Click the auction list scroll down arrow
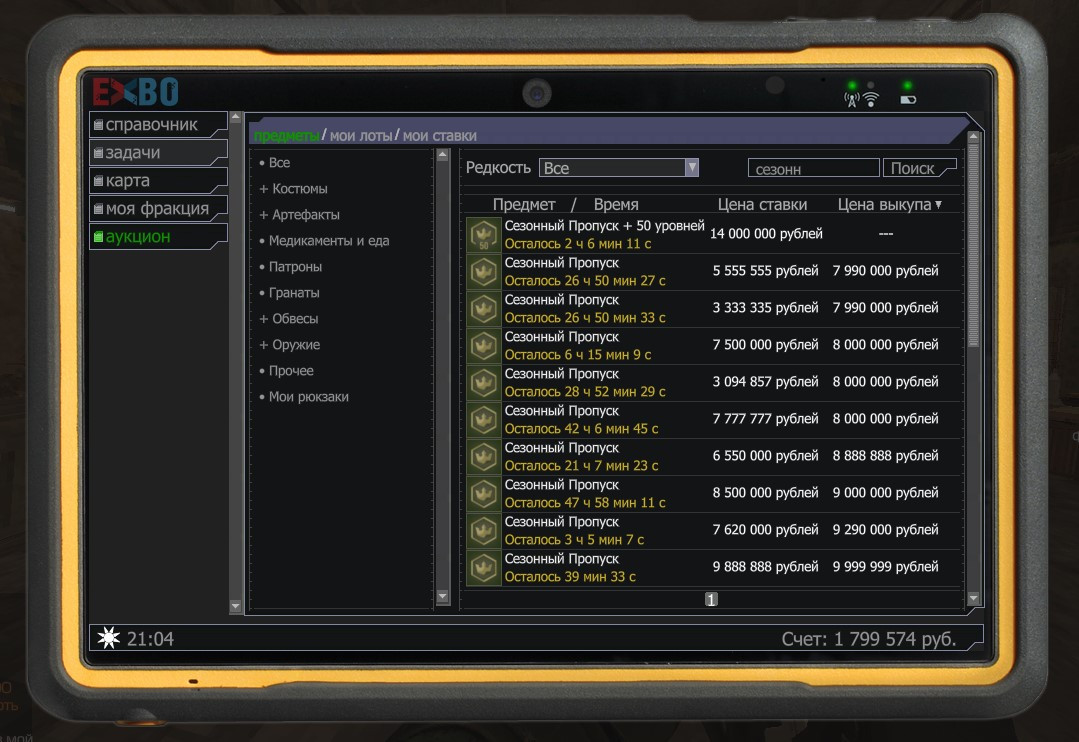This screenshot has height=742, width=1079. point(973,599)
